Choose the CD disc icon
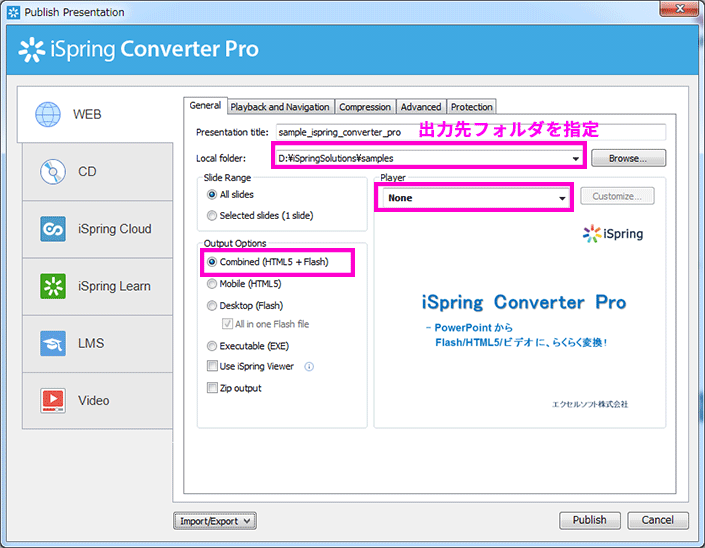The image size is (705, 548). pyautogui.click(x=53, y=172)
